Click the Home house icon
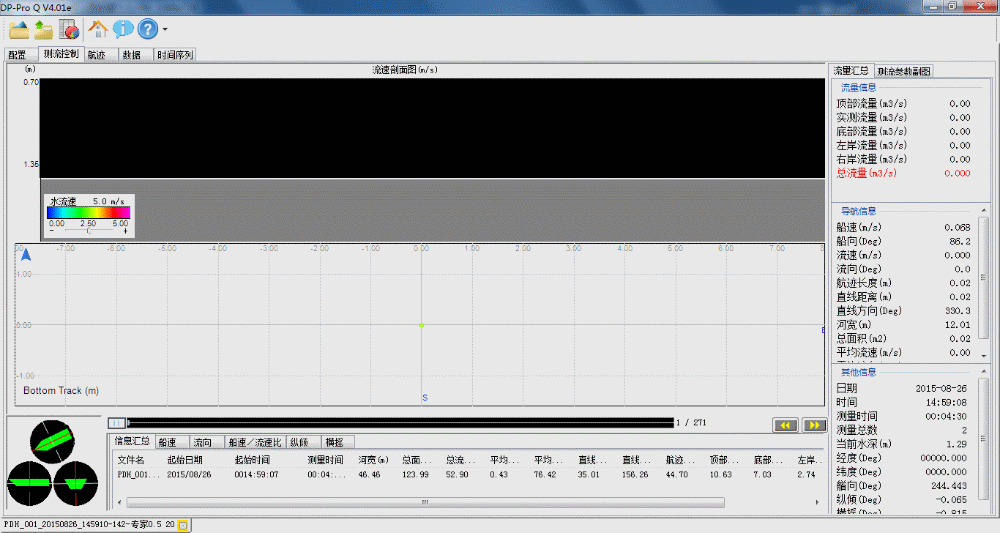Image resolution: width=1000 pixels, height=533 pixels. (98, 29)
